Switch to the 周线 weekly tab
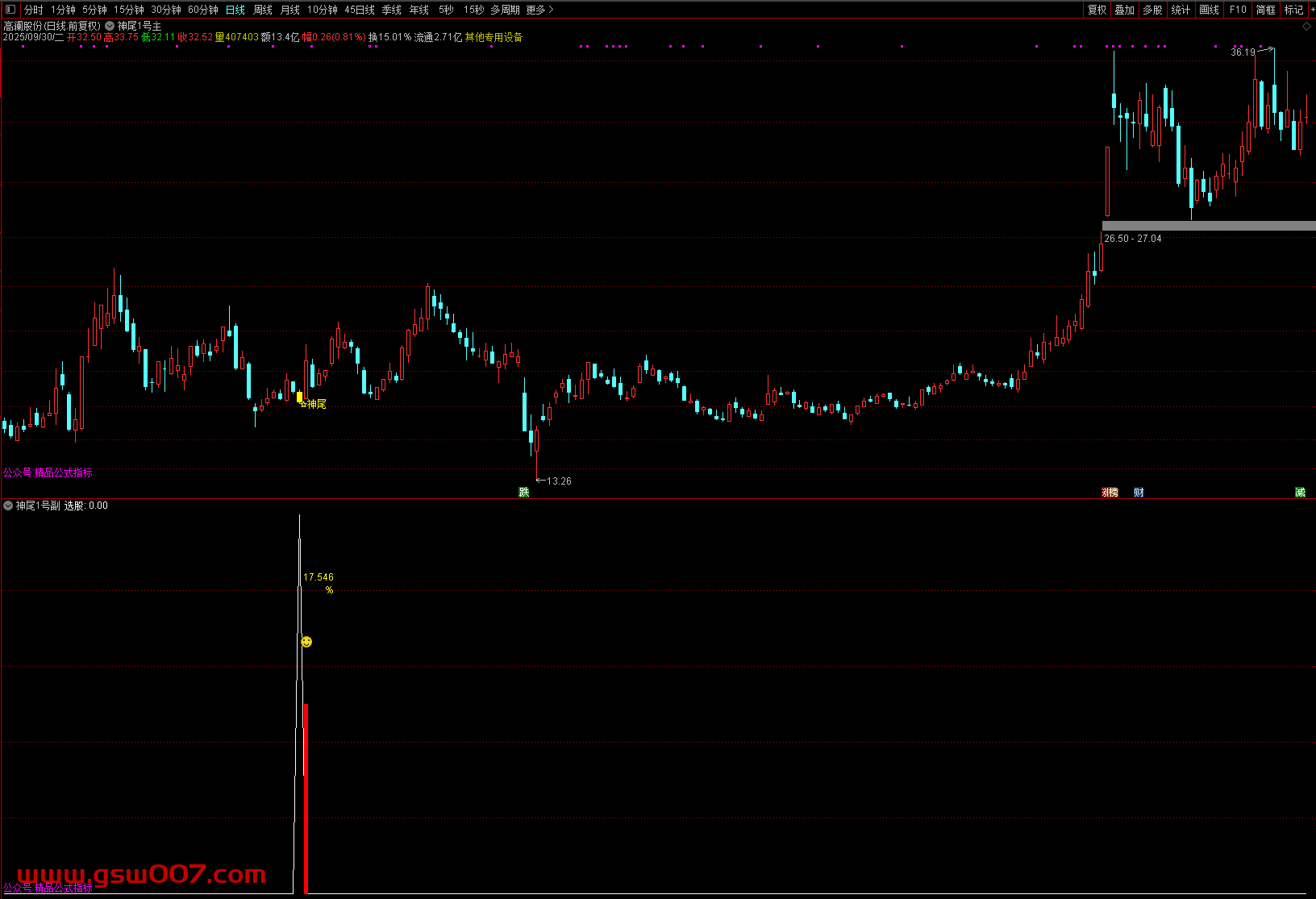 tap(263, 10)
